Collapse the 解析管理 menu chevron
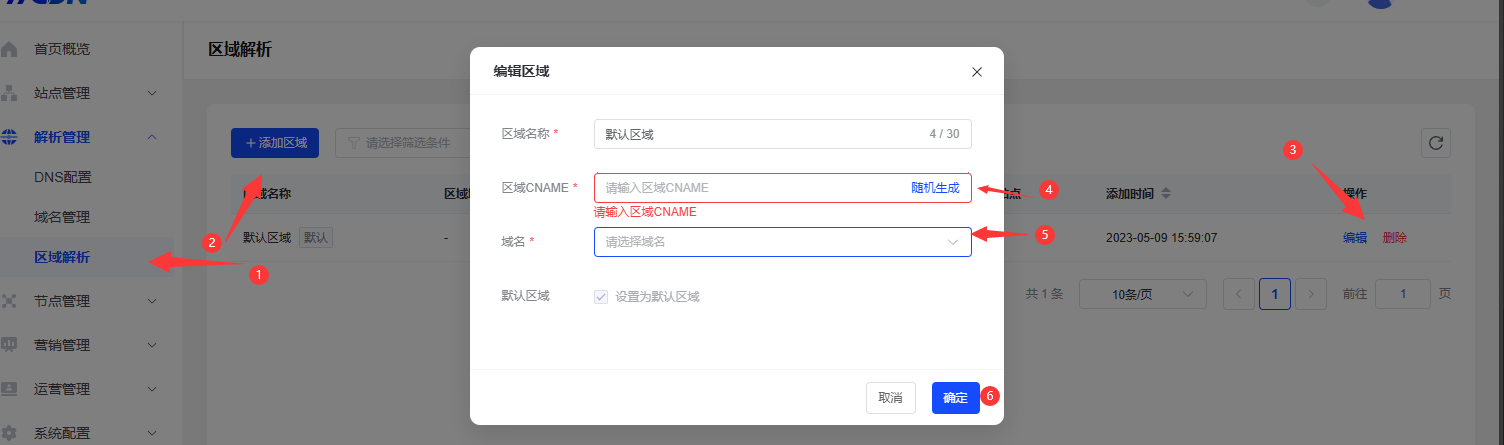This screenshot has height=445, width=1504. coord(152,137)
